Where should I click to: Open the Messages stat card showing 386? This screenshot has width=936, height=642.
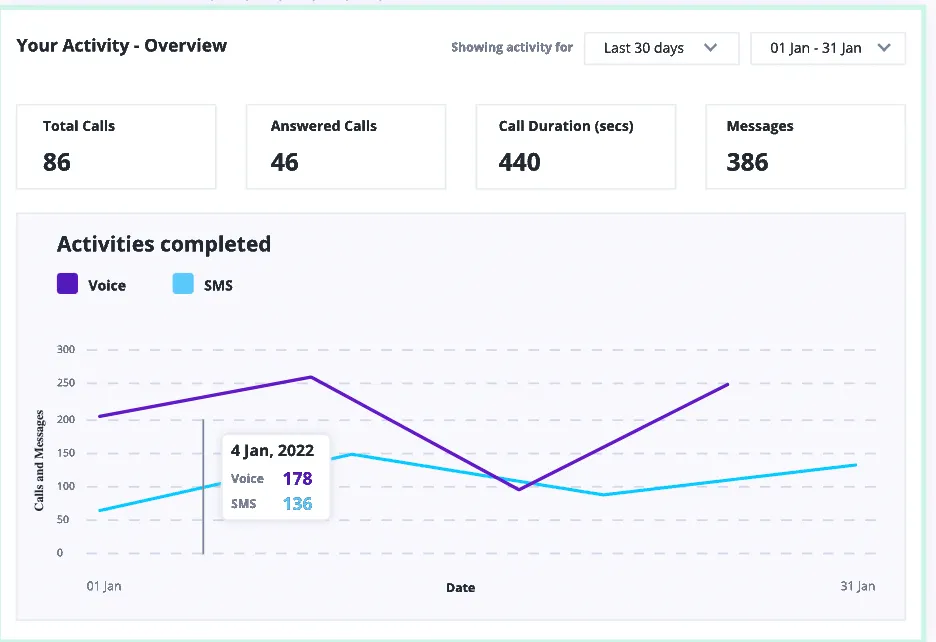805,146
